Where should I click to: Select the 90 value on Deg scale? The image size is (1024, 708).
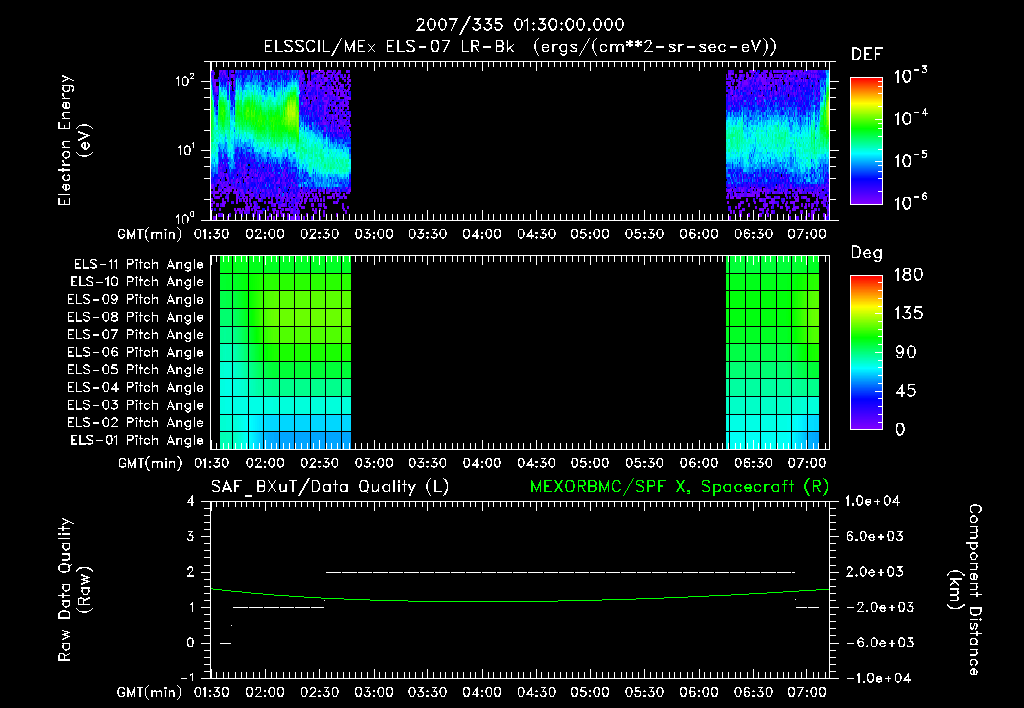906,352
